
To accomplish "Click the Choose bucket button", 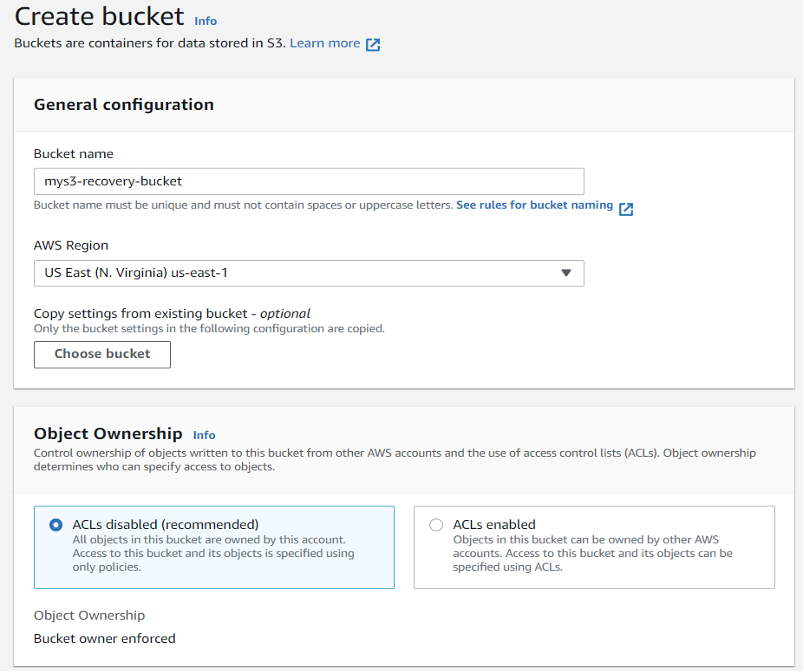I will point(102,354).
